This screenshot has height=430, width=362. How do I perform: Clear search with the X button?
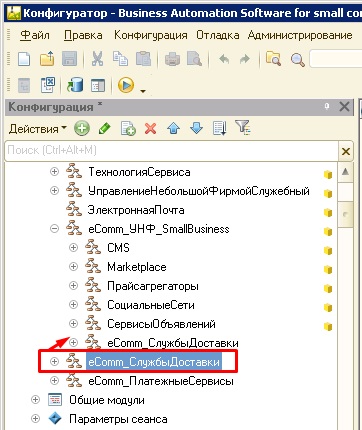[346, 151]
